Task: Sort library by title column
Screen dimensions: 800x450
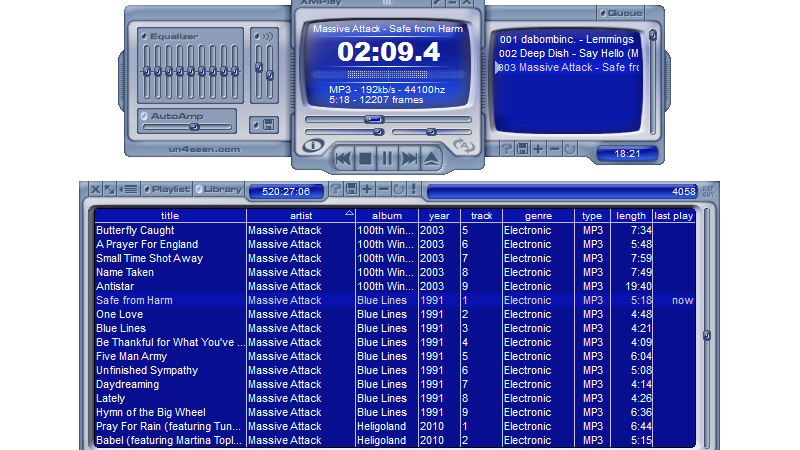Action: pyautogui.click(x=170, y=216)
